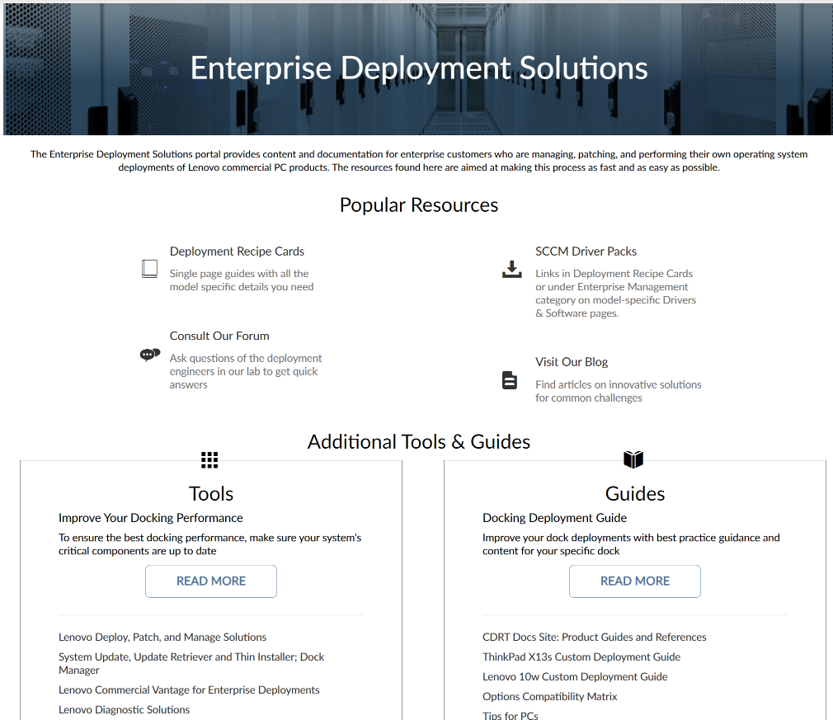Open CDRT Docs Site: Product Guides and References
The height and width of the screenshot is (720, 833).
594,637
